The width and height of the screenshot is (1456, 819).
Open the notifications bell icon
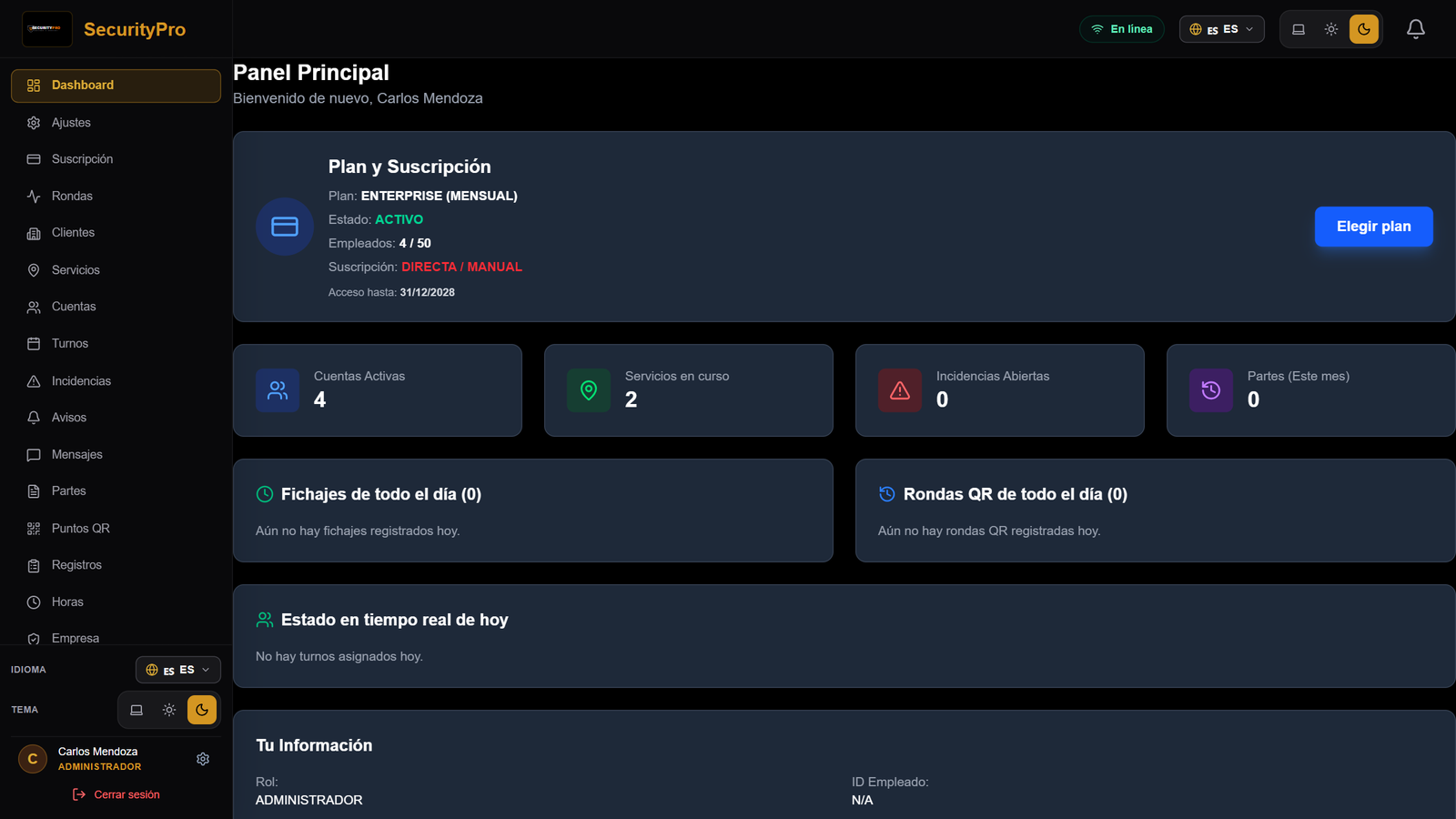coord(1415,29)
